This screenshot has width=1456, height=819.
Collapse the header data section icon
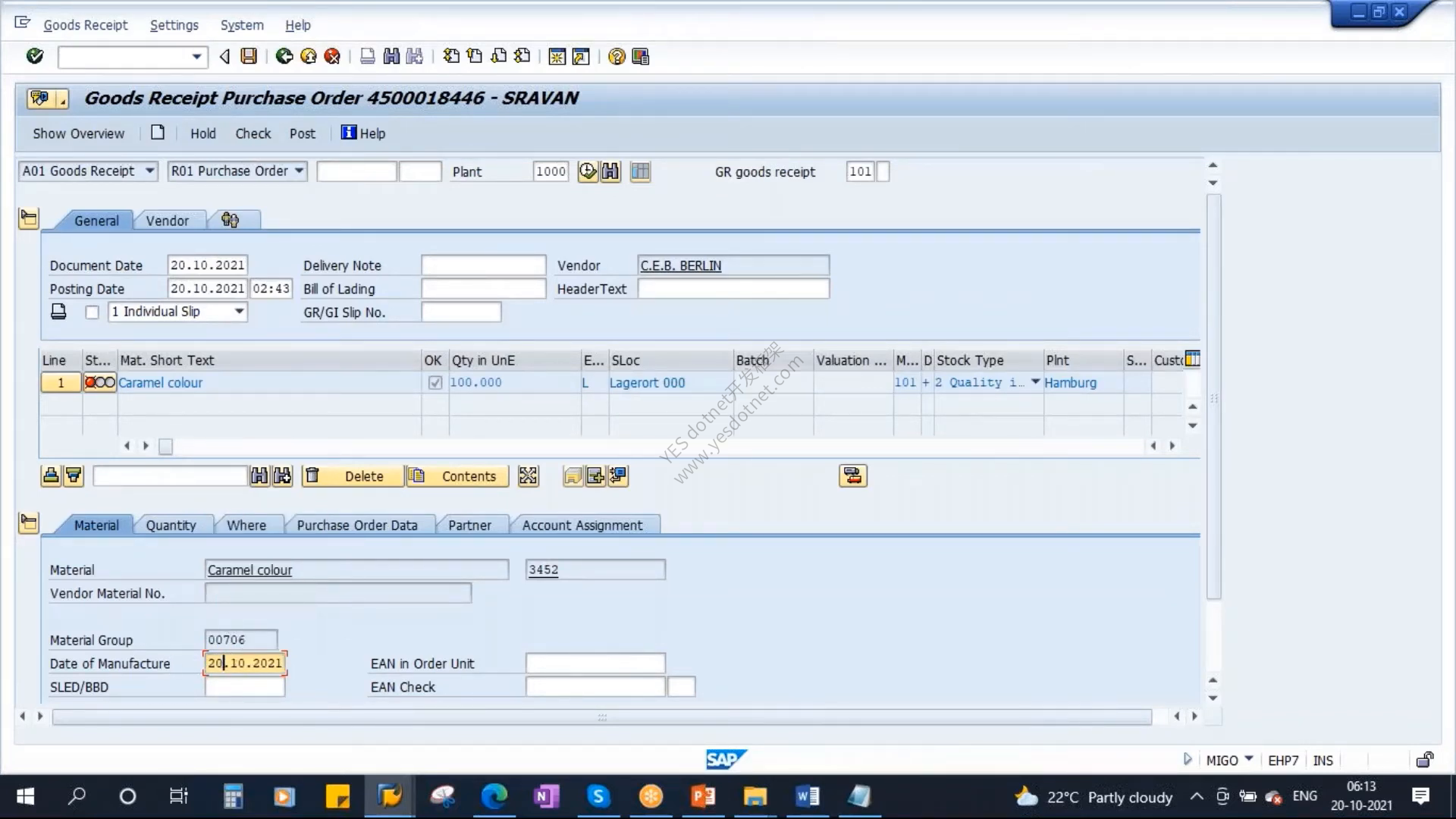(29, 219)
